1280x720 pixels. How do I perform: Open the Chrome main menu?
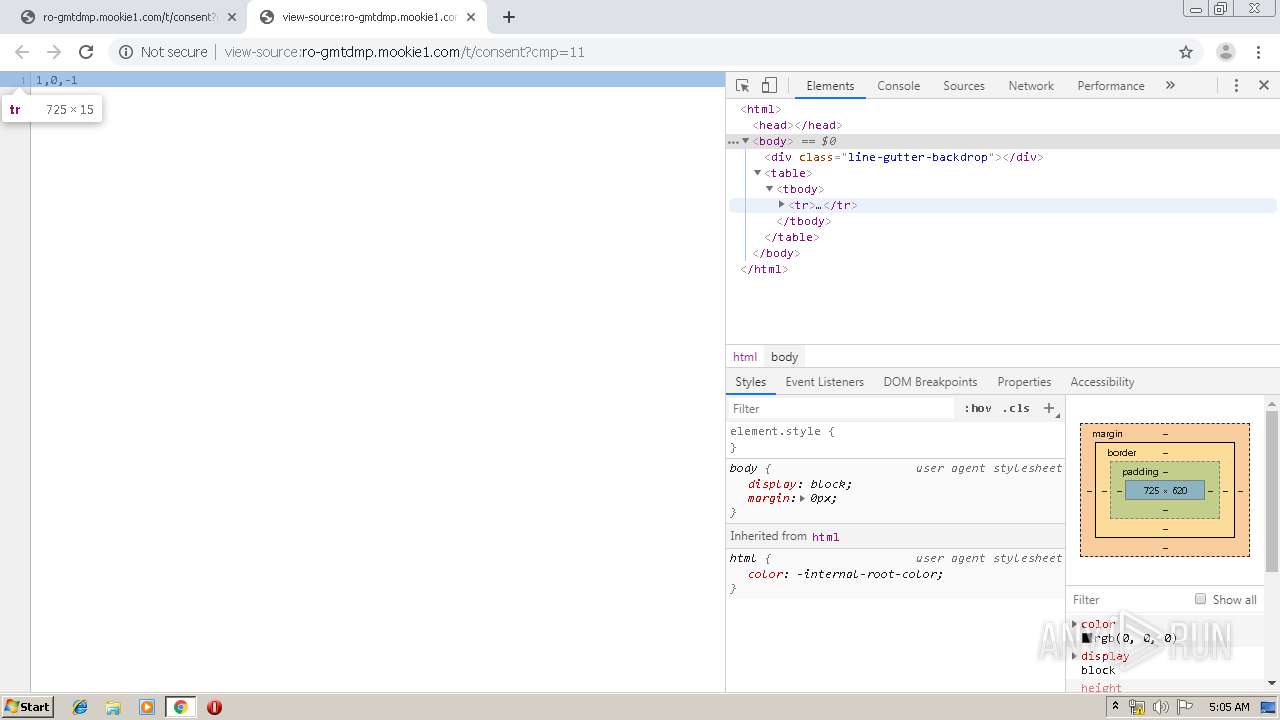(x=1258, y=52)
